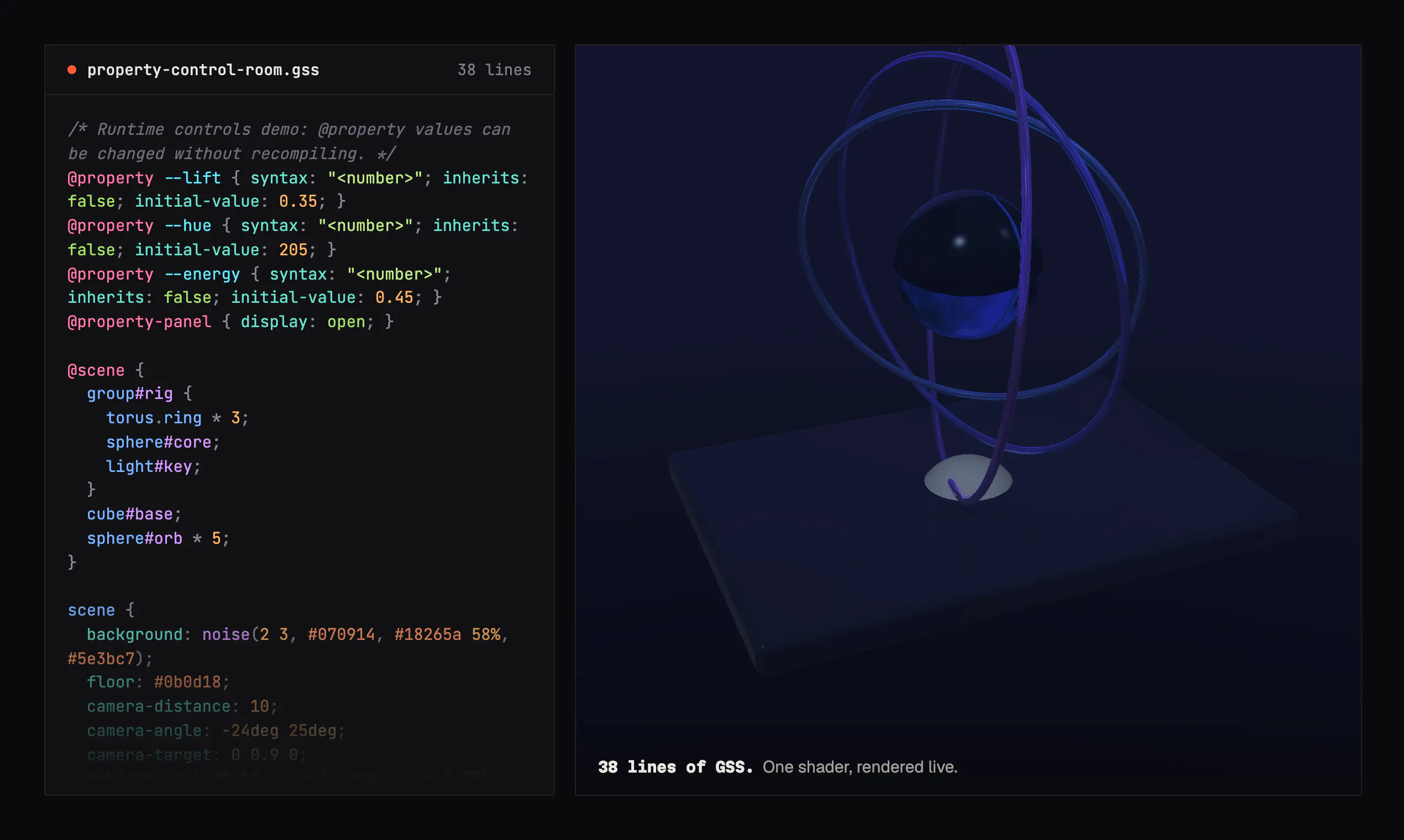
Task: Click the '@scene {' line
Action: 106,370
